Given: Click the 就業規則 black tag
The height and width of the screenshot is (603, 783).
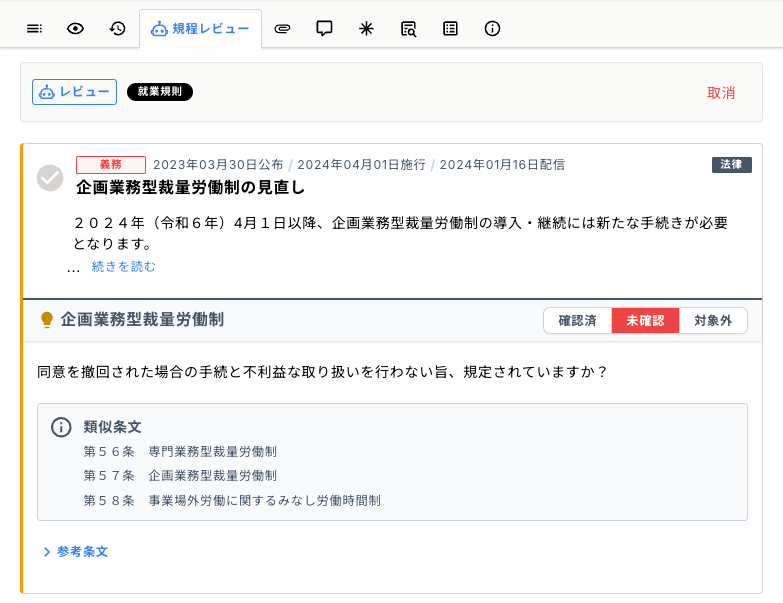Looking at the screenshot, I should click(160, 92).
